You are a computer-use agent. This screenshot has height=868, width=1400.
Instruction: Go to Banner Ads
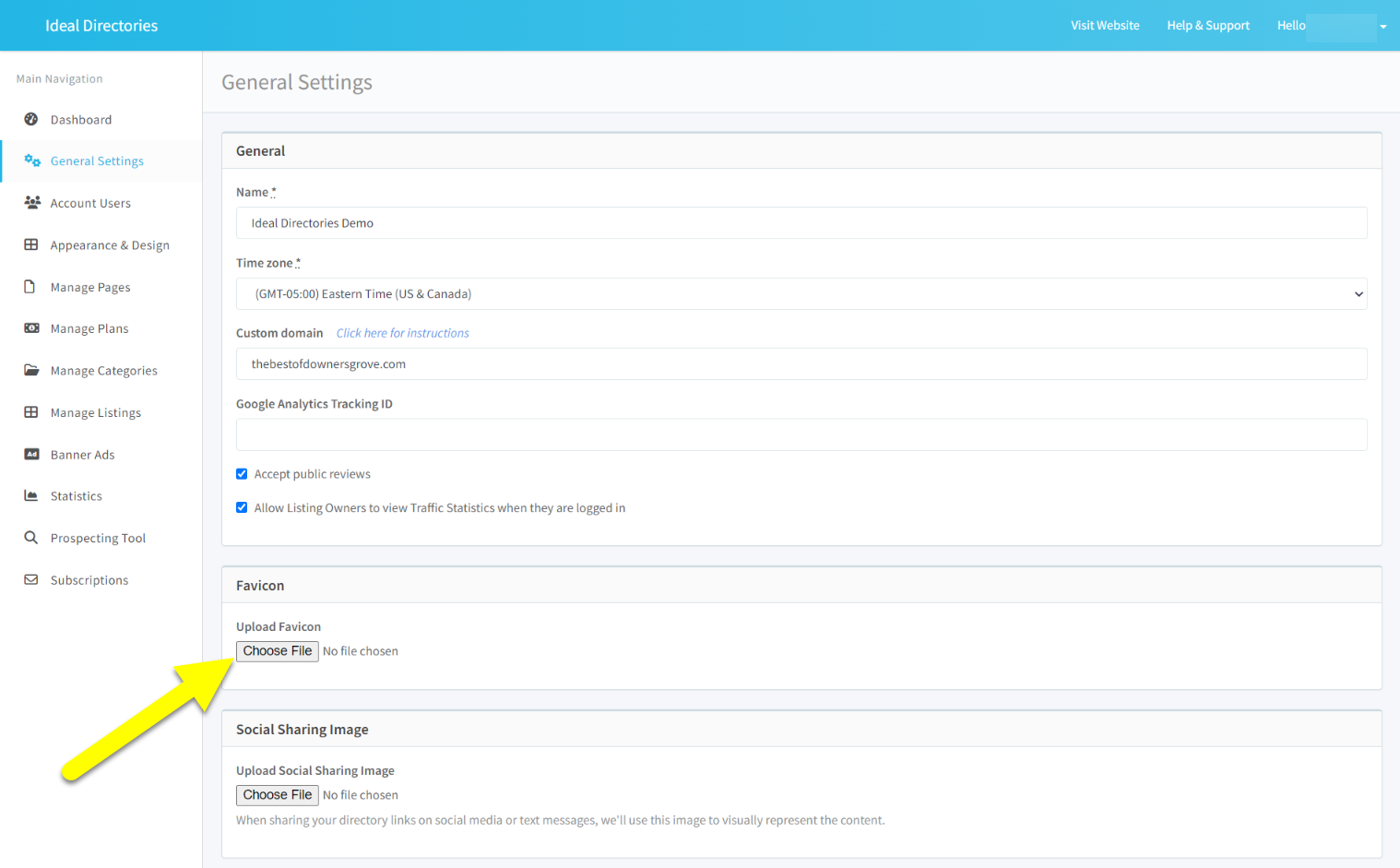click(x=83, y=455)
